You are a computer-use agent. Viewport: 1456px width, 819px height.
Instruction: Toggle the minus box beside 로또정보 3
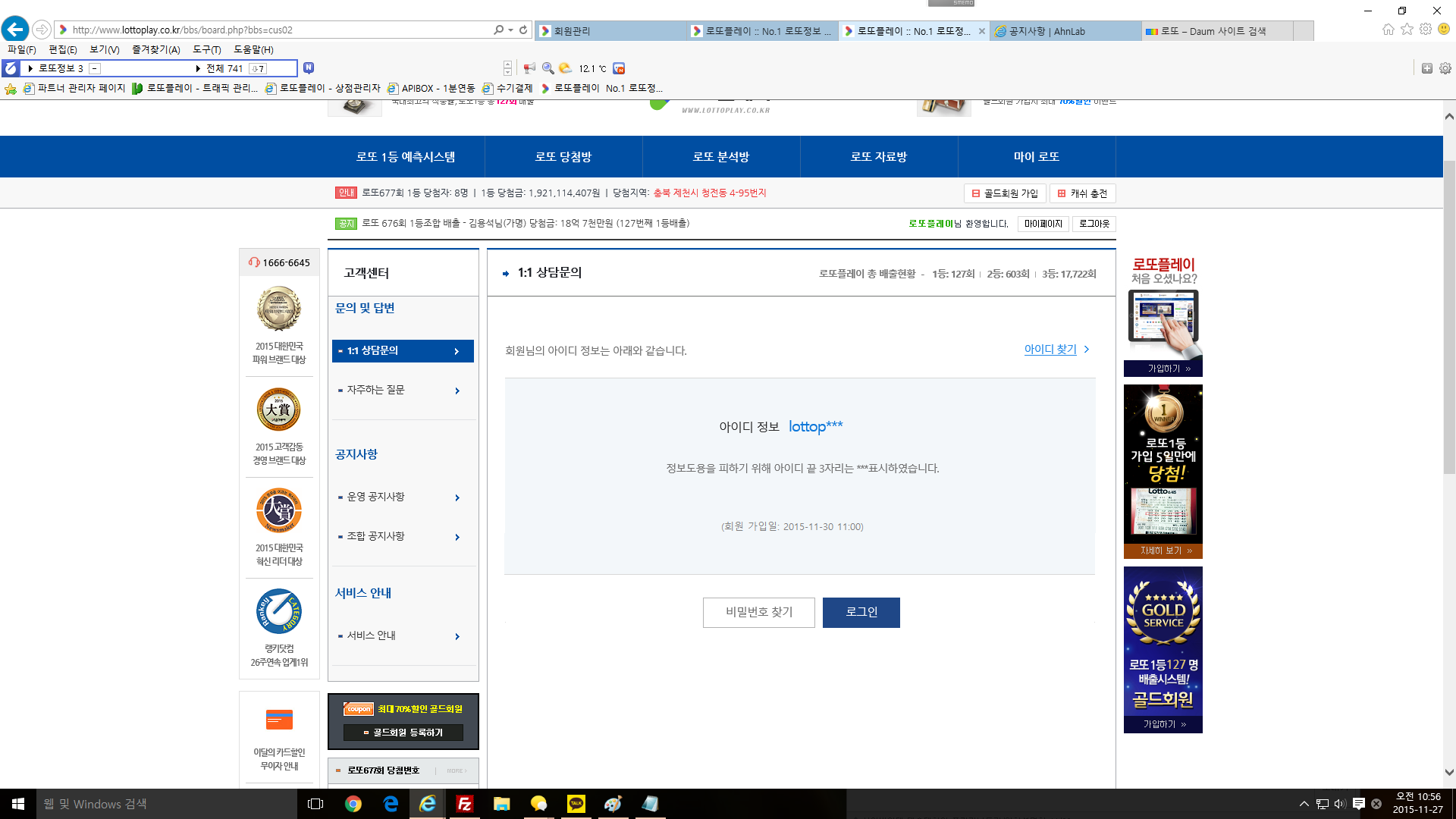point(95,68)
